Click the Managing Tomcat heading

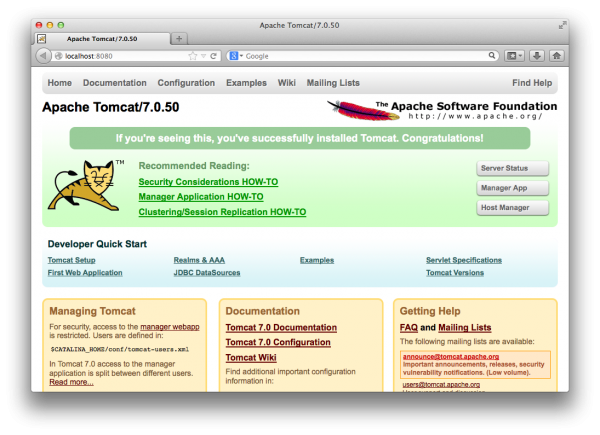pos(93,311)
